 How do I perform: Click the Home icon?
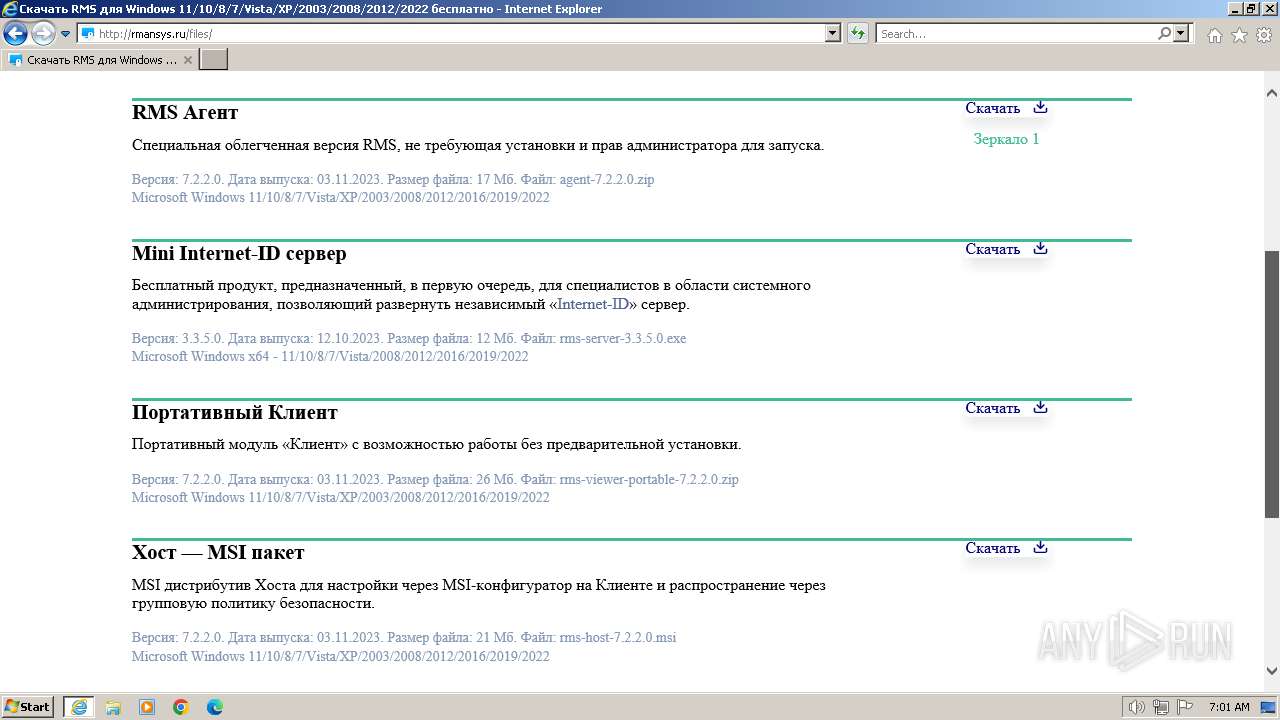tap(1214, 35)
